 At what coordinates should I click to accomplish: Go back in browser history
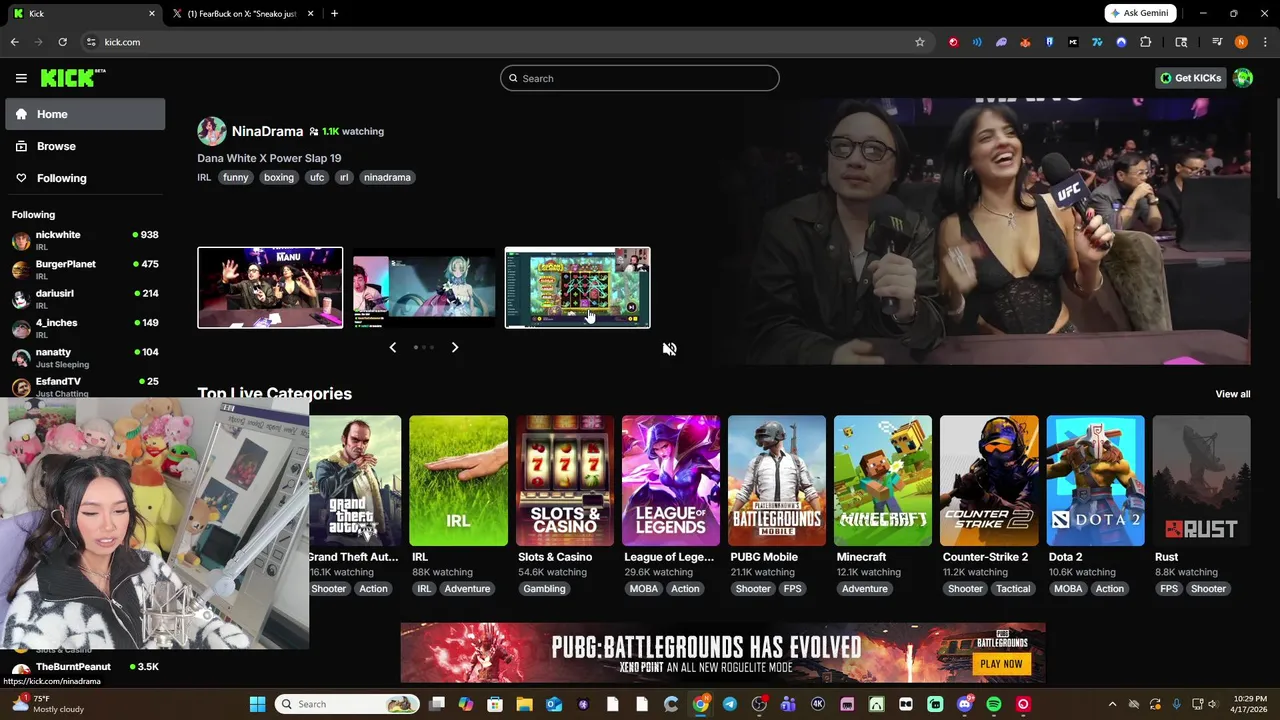pos(15,42)
